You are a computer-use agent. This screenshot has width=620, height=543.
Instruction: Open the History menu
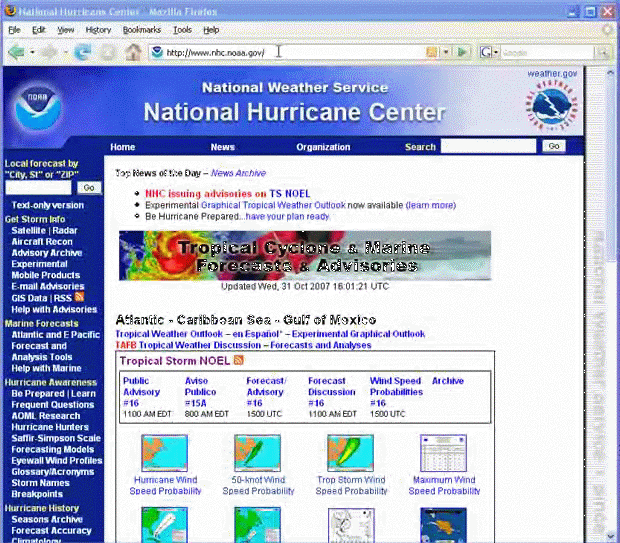pyautogui.click(x=98, y=30)
